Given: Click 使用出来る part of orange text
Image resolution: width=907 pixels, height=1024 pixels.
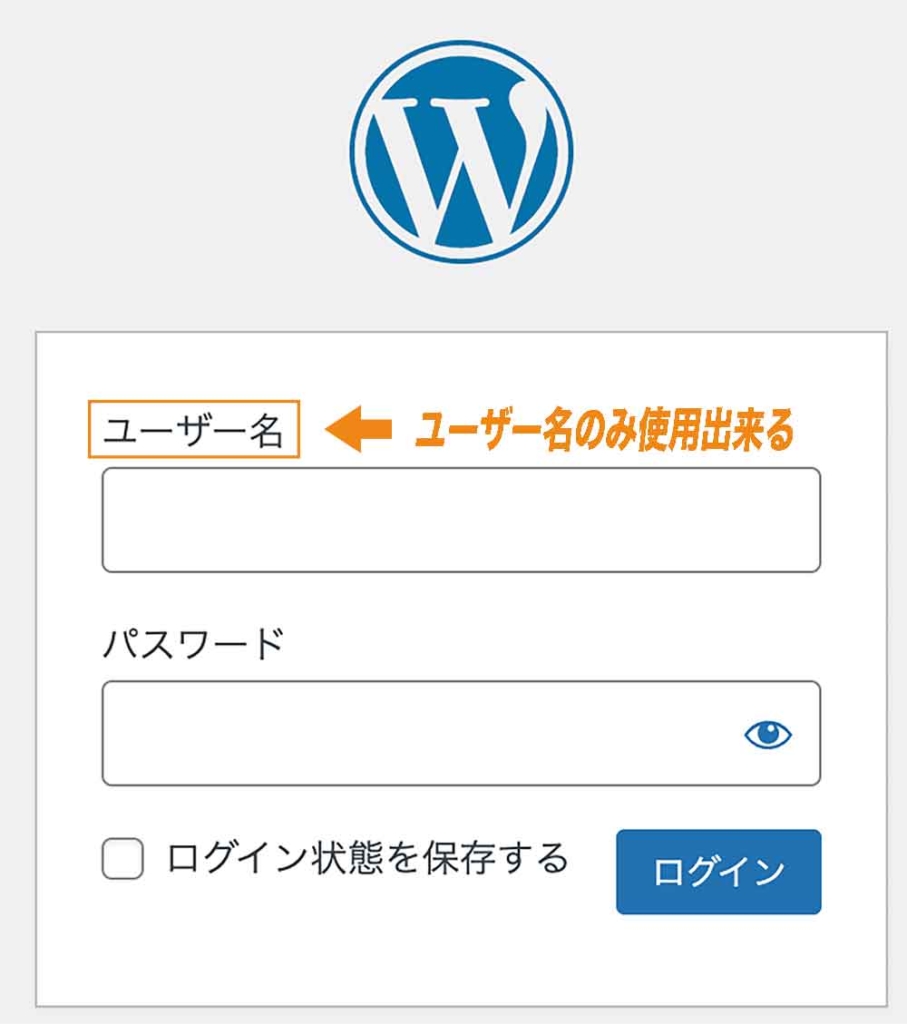Looking at the screenshot, I should pyautogui.click(x=716, y=429).
